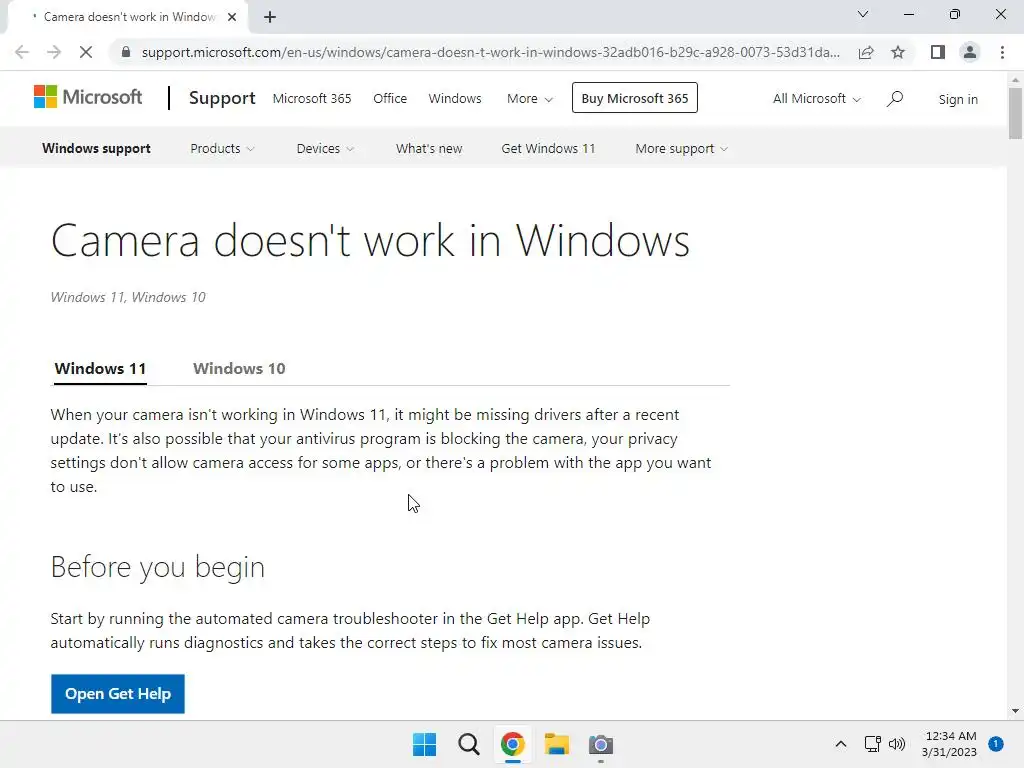
Task: Open Windows Start menu
Action: pos(424,744)
